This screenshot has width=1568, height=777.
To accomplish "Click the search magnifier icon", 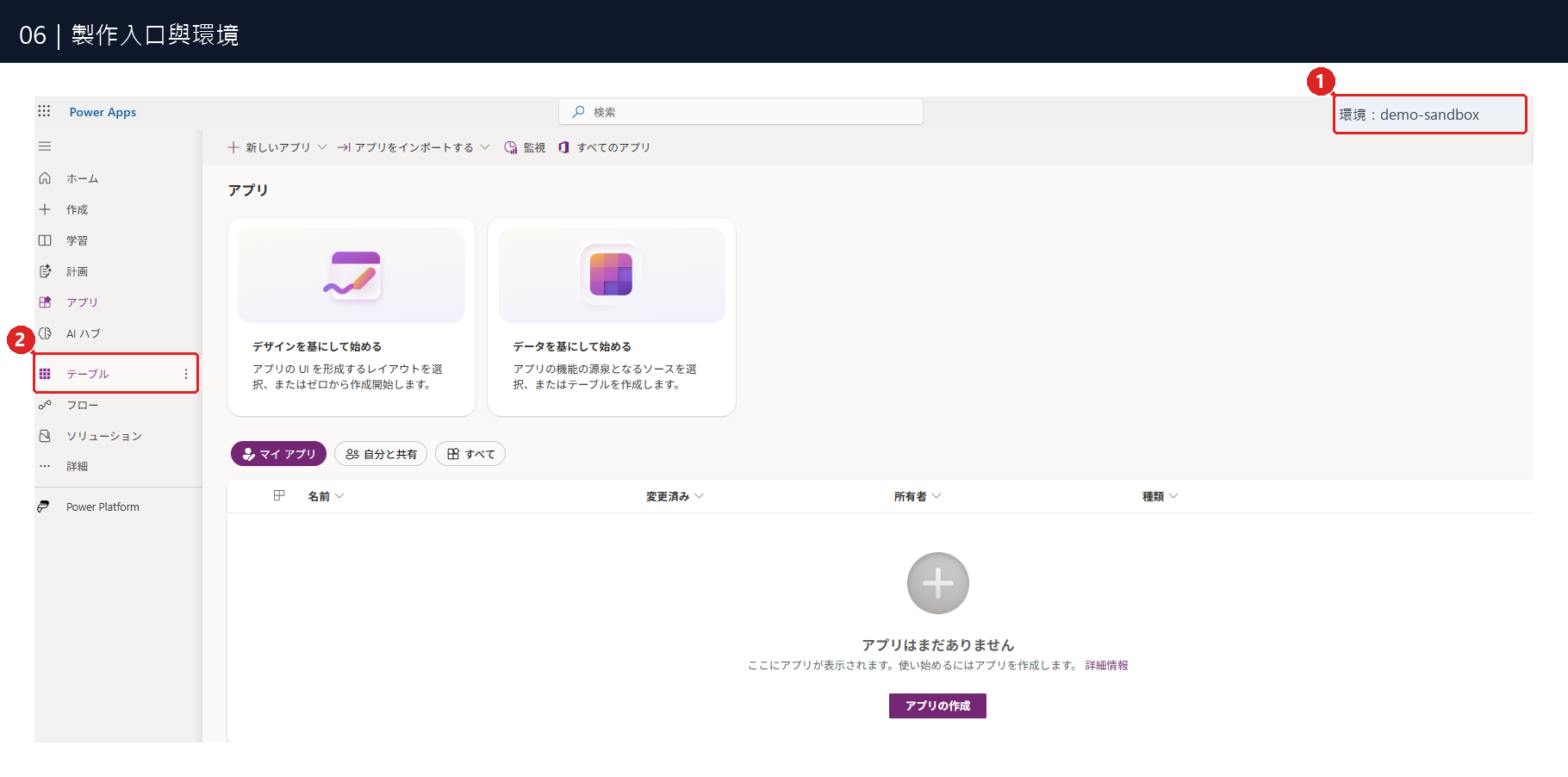I will tap(578, 112).
